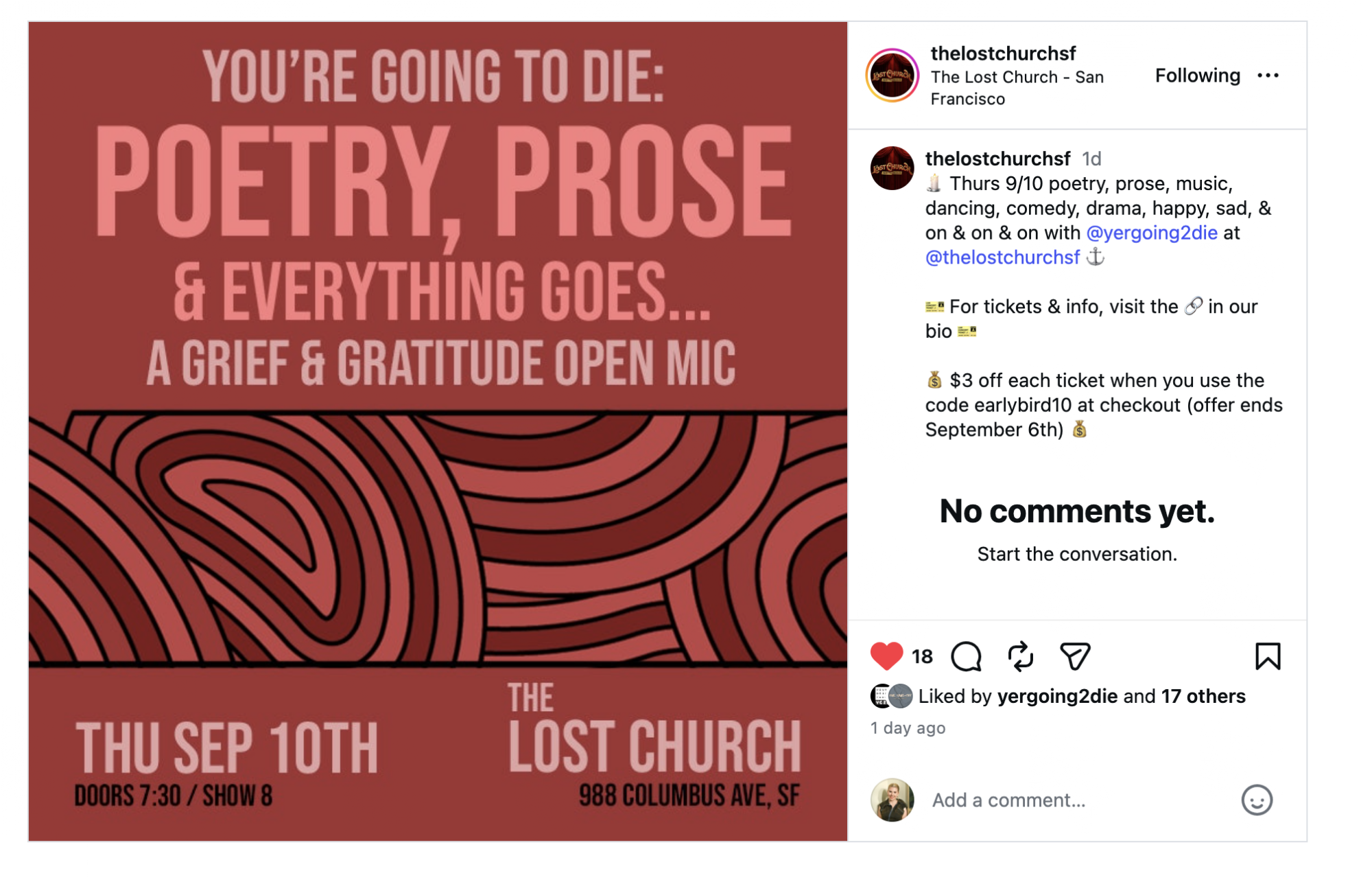This screenshot has width=1372, height=882.
Task: Open yergoing2die in the Liked by line
Action: click(1057, 697)
